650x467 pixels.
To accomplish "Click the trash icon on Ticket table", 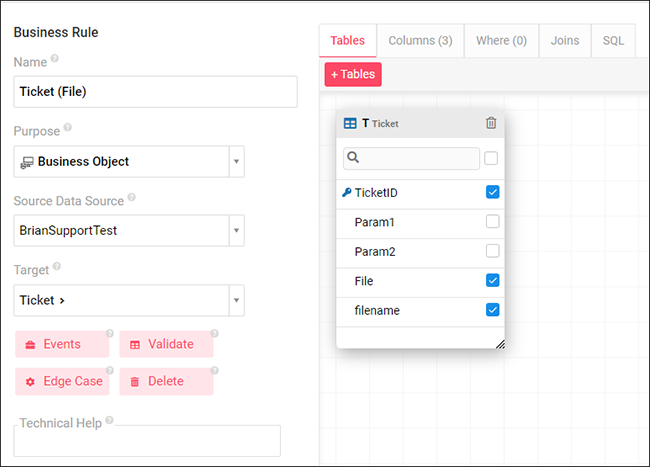I will tap(491, 123).
